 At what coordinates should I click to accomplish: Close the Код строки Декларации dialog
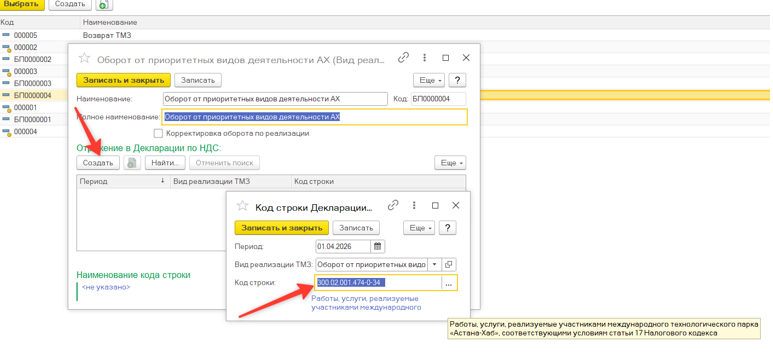[x=456, y=205]
